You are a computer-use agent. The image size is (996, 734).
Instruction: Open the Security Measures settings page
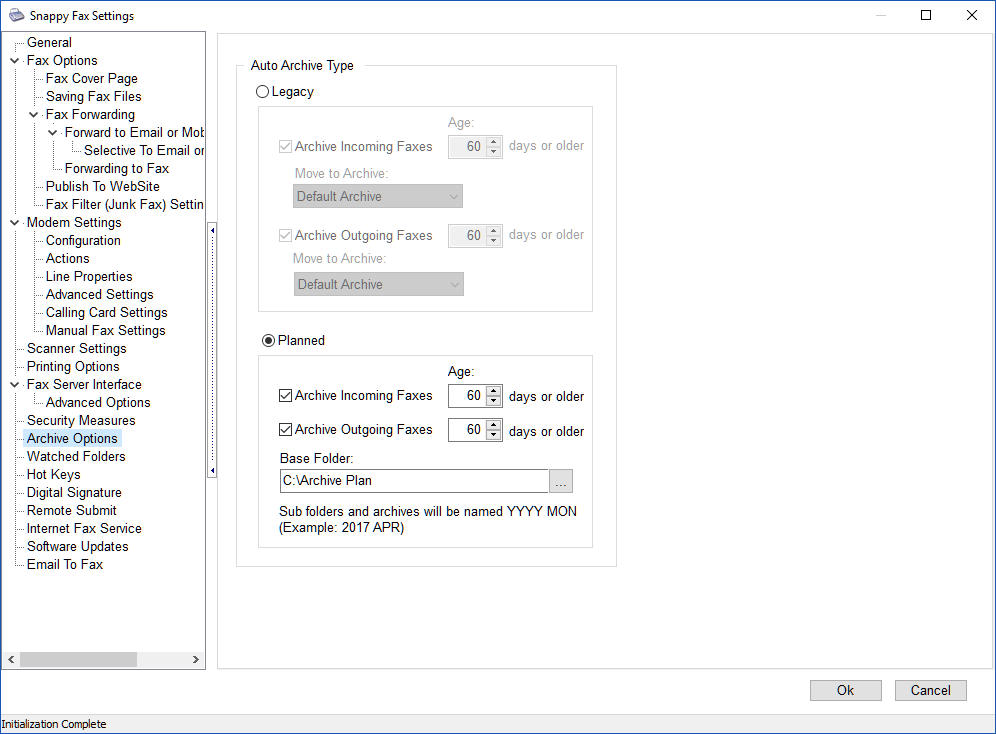pyautogui.click(x=81, y=421)
